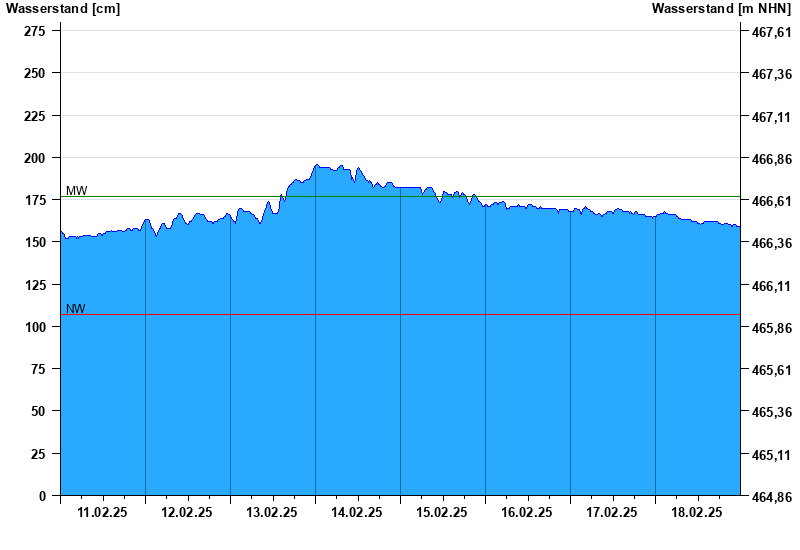The width and height of the screenshot is (800, 550).
Task: Click the 466,36 right axis value
Action: click(x=772, y=243)
